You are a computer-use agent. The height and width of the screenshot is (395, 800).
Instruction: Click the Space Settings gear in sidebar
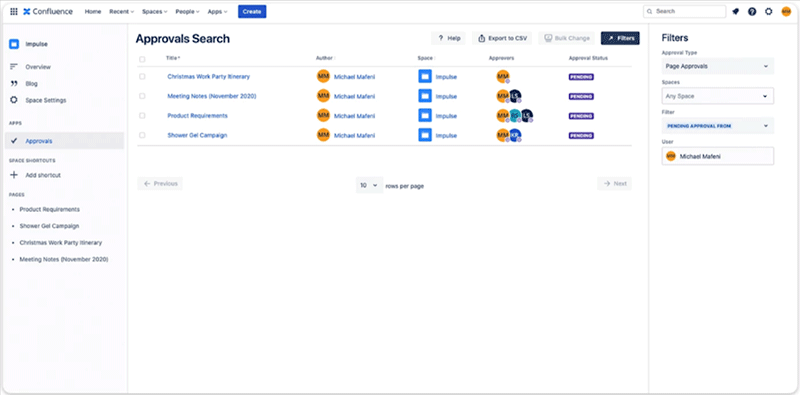tap(14, 100)
